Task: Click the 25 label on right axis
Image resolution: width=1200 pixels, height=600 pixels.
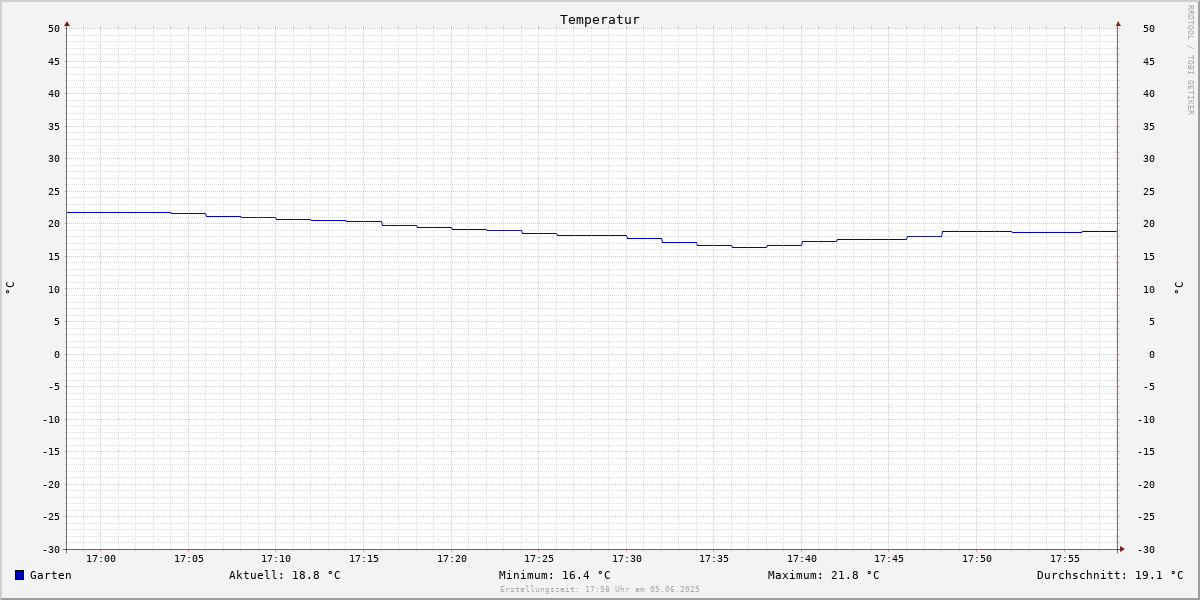Action: (1149, 191)
